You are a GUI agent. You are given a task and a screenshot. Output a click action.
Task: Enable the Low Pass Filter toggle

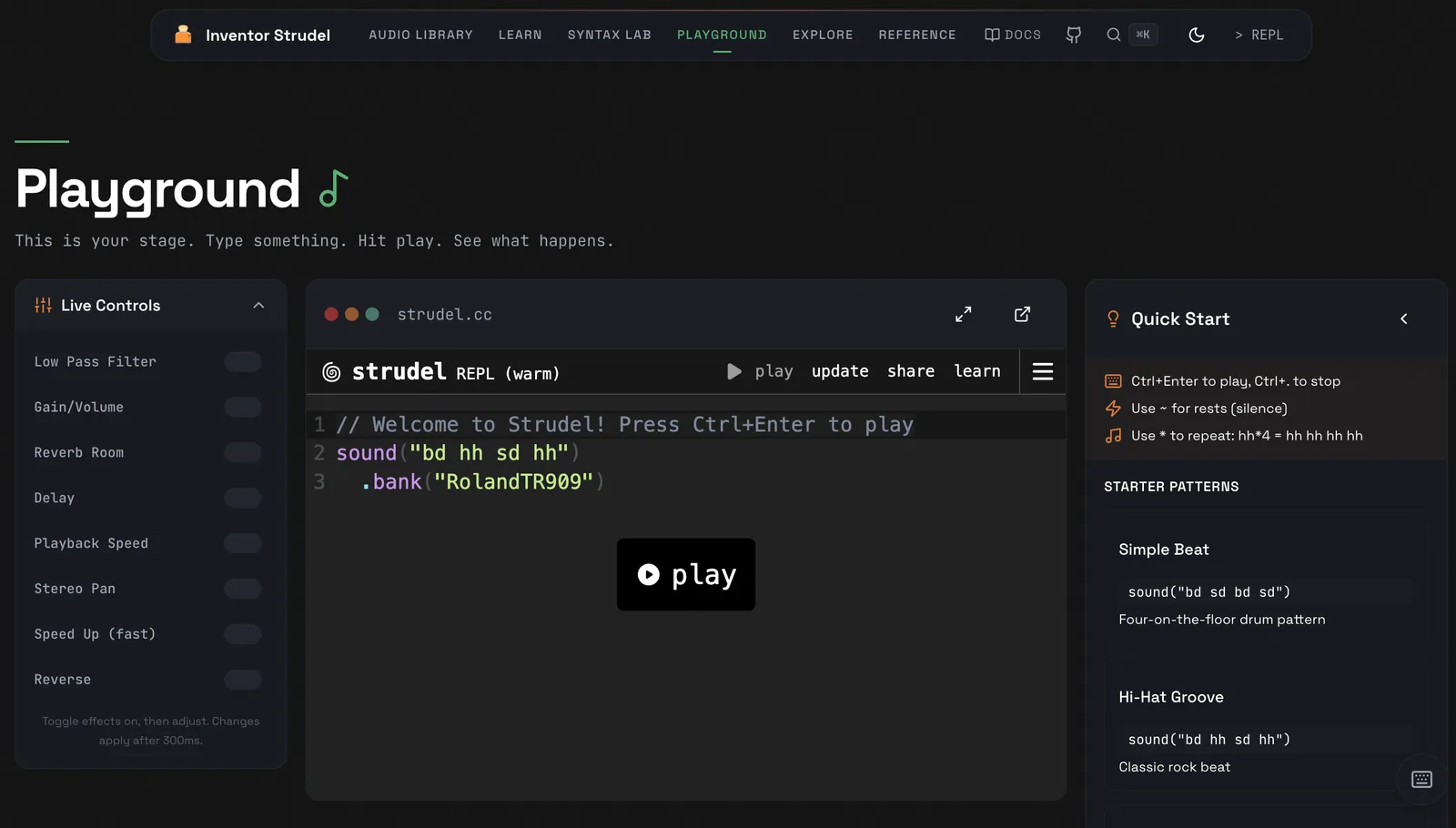(x=243, y=362)
